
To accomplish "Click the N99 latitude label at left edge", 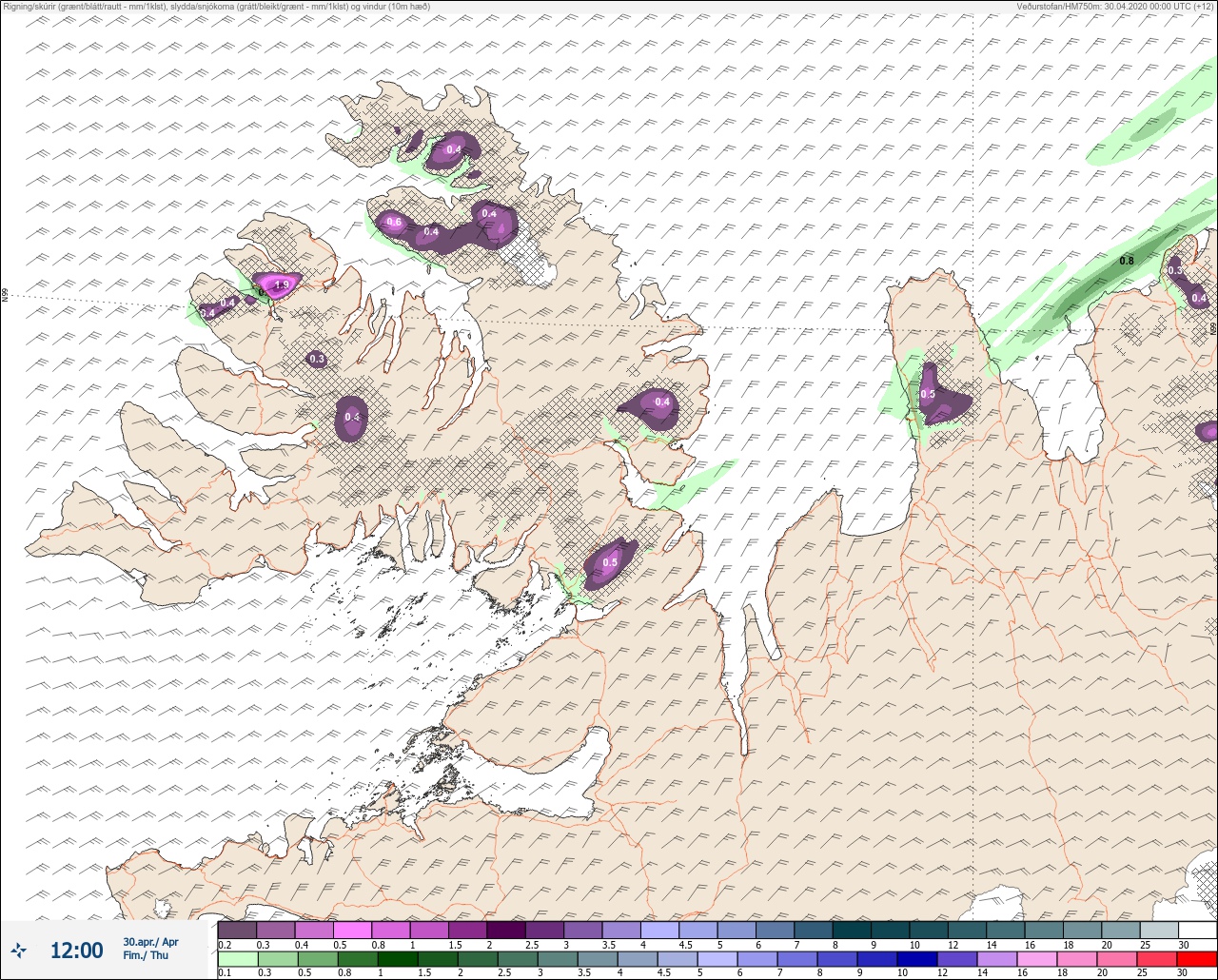I will [5, 296].
